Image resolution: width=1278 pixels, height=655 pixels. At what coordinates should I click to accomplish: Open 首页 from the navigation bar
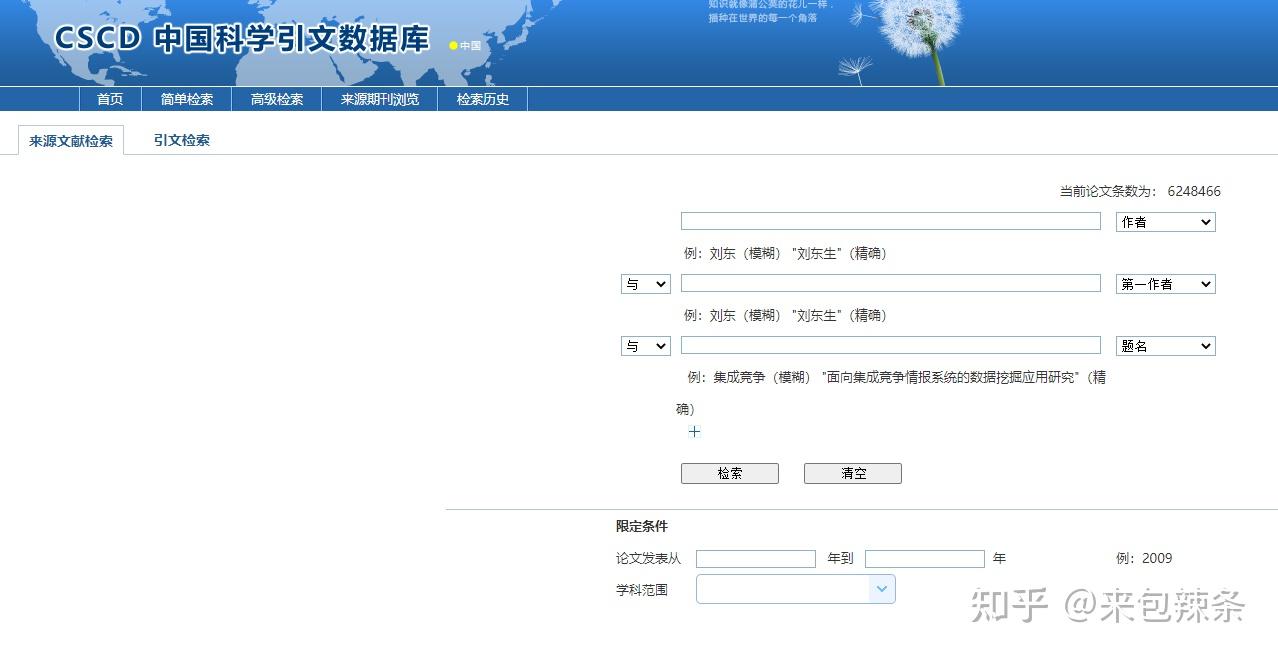pyautogui.click(x=110, y=98)
